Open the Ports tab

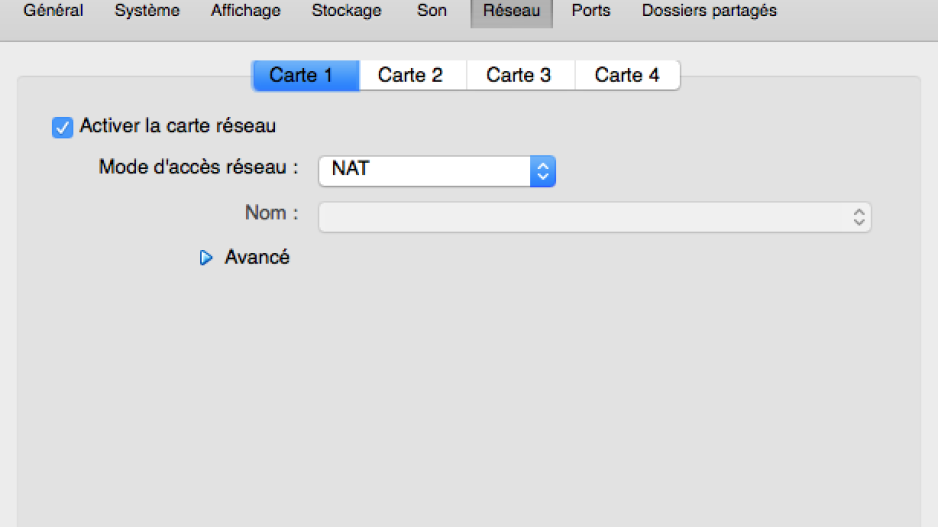pos(591,11)
